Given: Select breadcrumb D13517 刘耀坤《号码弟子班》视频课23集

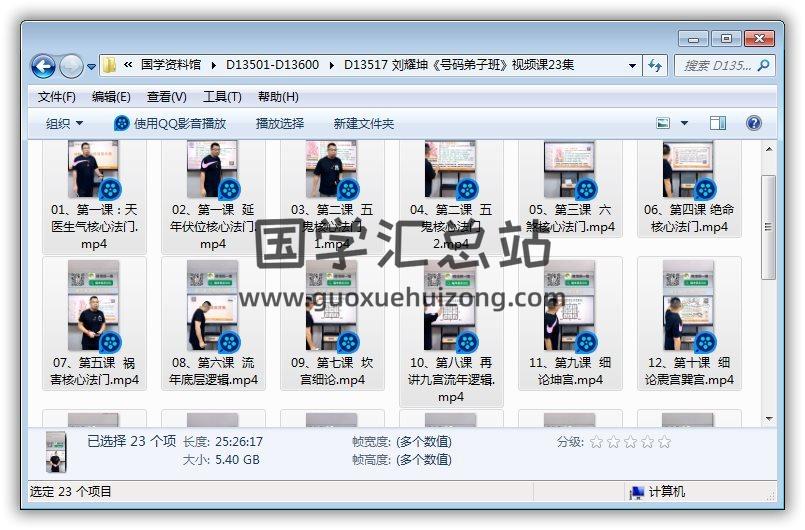Looking at the screenshot, I should pyautogui.click(x=458, y=65).
